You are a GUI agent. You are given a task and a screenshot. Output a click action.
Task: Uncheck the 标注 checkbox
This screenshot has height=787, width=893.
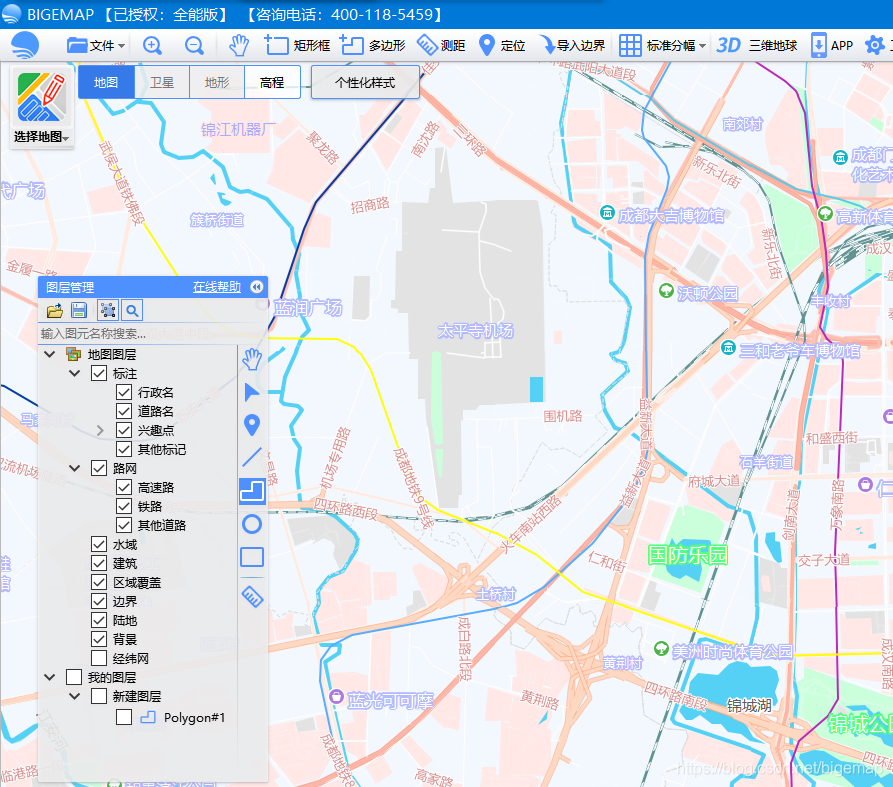click(x=99, y=374)
